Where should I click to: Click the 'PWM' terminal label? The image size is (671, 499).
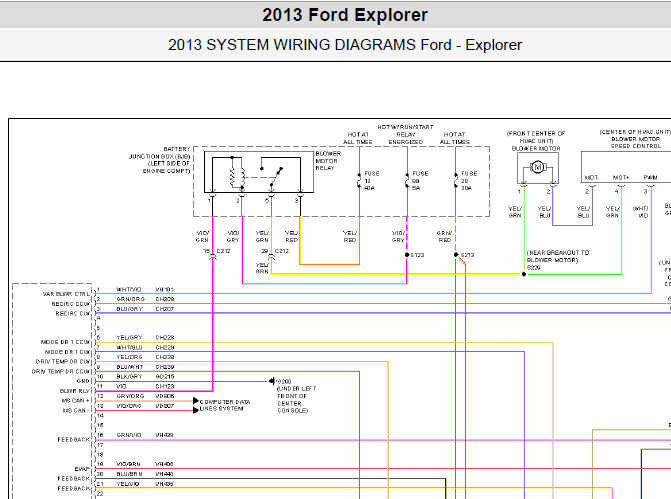(x=650, y=177)
